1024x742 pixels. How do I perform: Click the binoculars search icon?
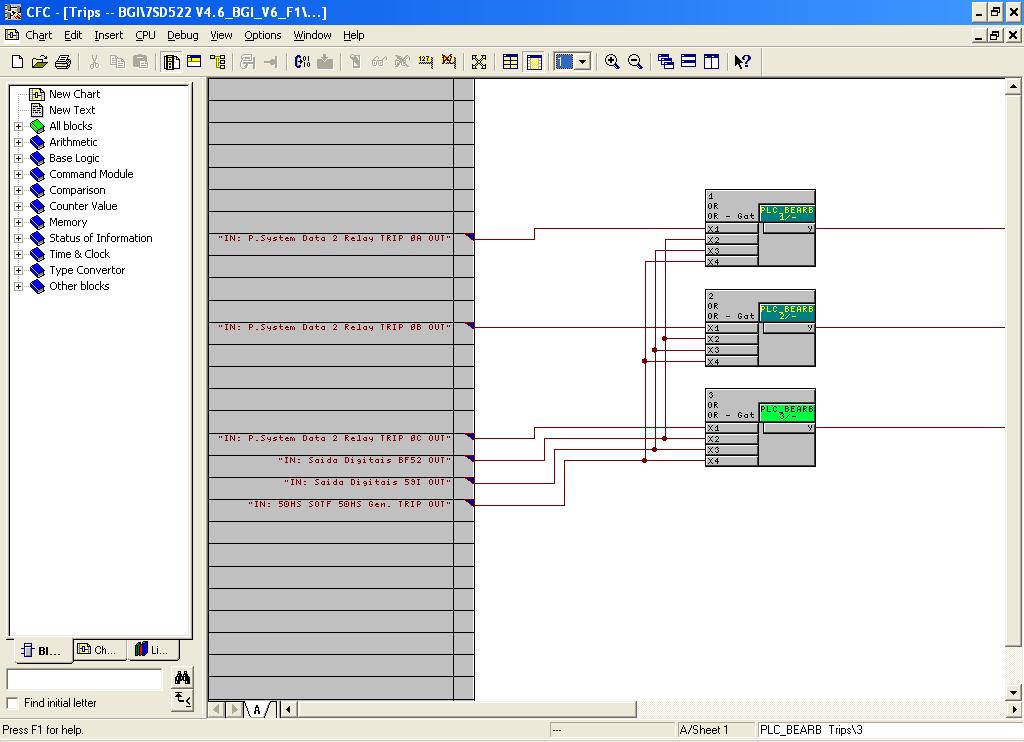click(182, 677)
